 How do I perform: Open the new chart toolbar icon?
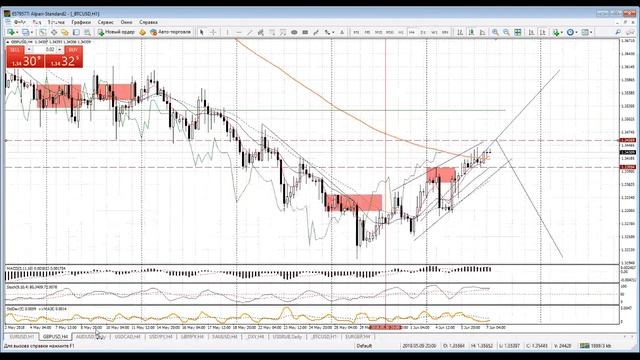[x=11, y=32]
